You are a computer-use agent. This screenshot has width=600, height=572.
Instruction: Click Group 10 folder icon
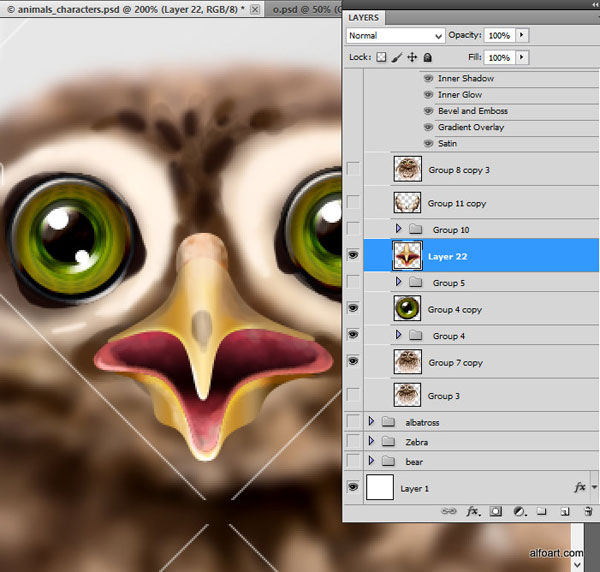(415, 229)
